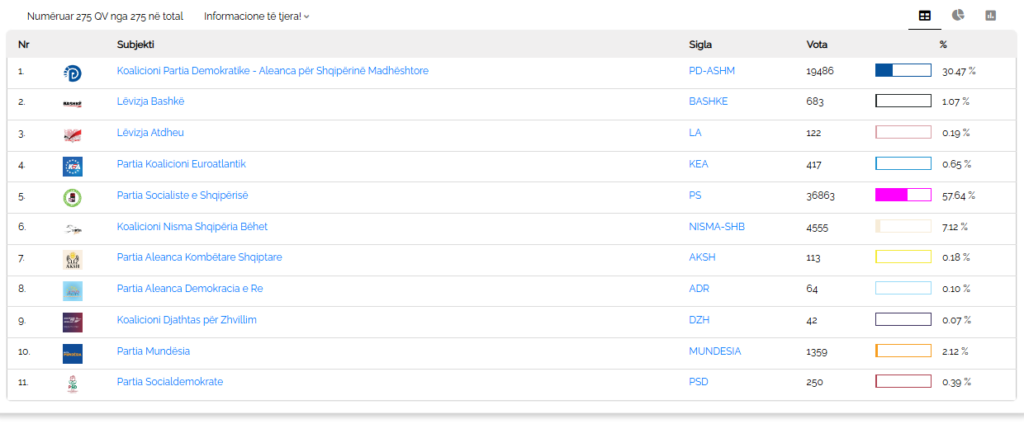Screen dimensions: 1024x424
Task: Click the NISMA-SHB sigla link
Action: 717,227
